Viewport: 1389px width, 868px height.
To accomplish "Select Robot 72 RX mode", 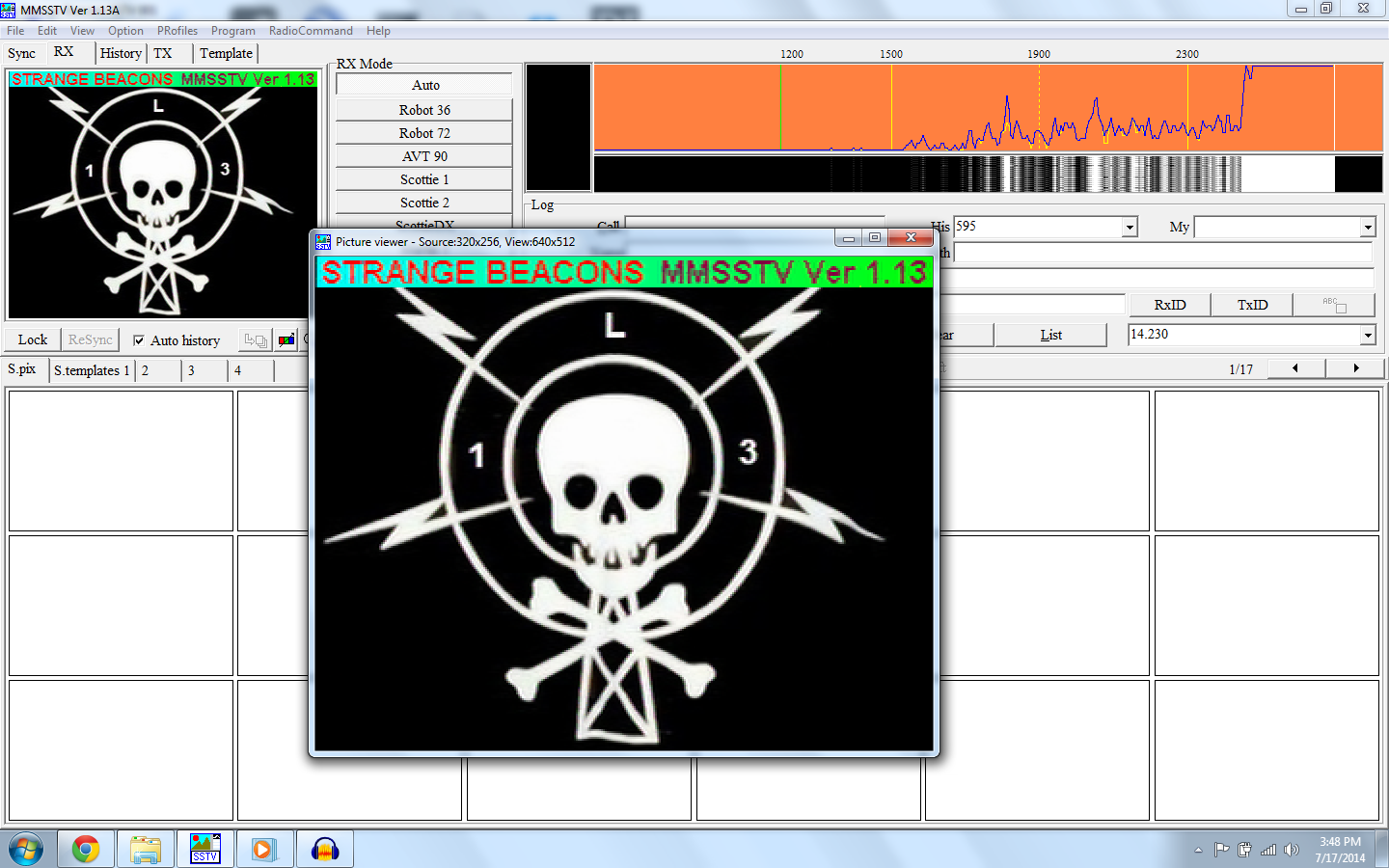I will [x=424, y=133].
